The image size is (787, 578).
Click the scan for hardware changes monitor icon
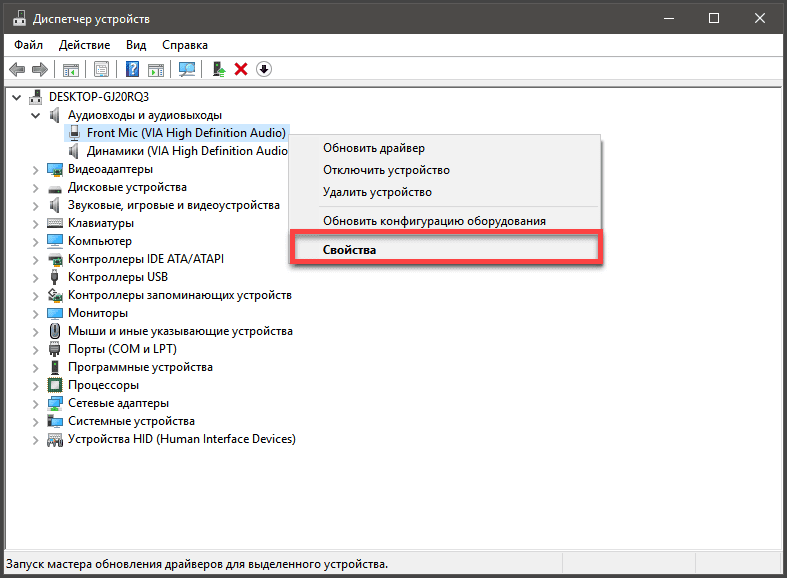[x=187, y=69]
